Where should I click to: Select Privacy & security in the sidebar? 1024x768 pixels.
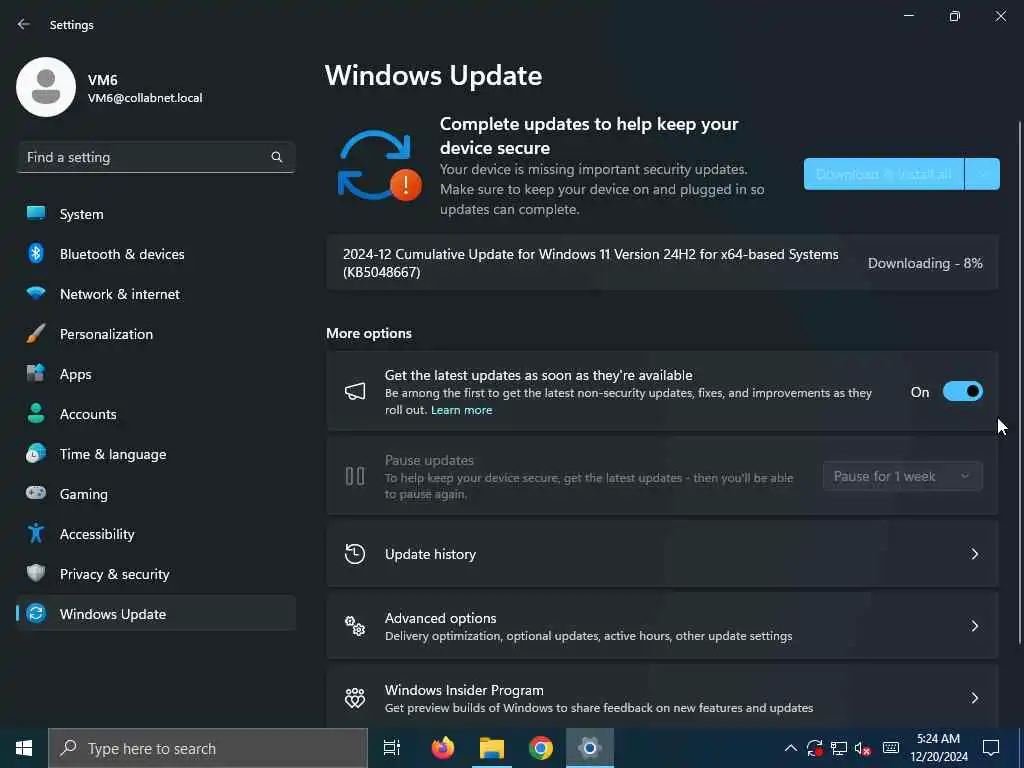[x=155, y=574]
